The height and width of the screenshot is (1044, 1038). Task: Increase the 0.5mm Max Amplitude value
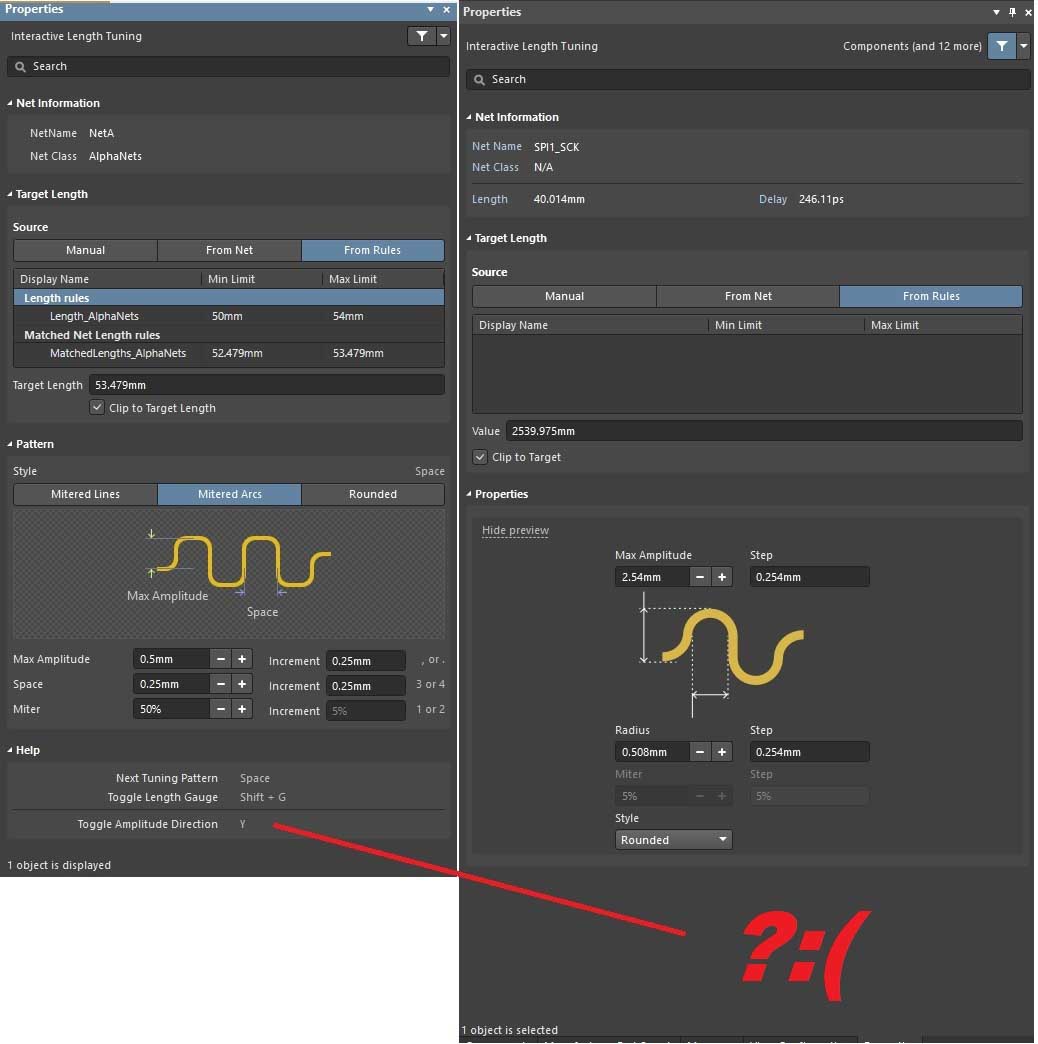pos(241,659)
